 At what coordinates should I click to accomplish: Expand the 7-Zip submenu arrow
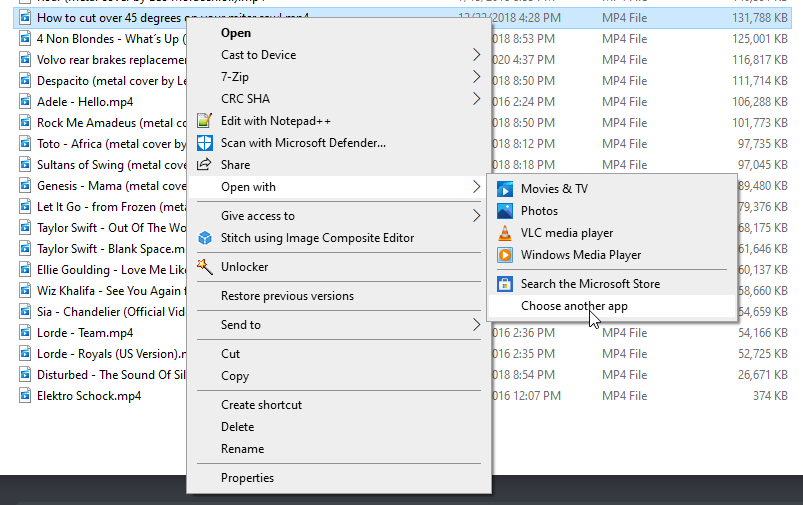pyautogui.click(x=476, y=77)
